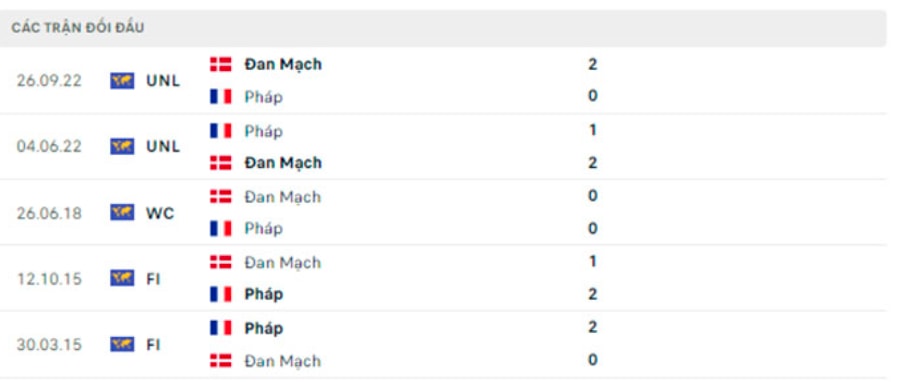Click France flag in 04.06.22 match
This screenshot has height=382, width=899.
220,131
